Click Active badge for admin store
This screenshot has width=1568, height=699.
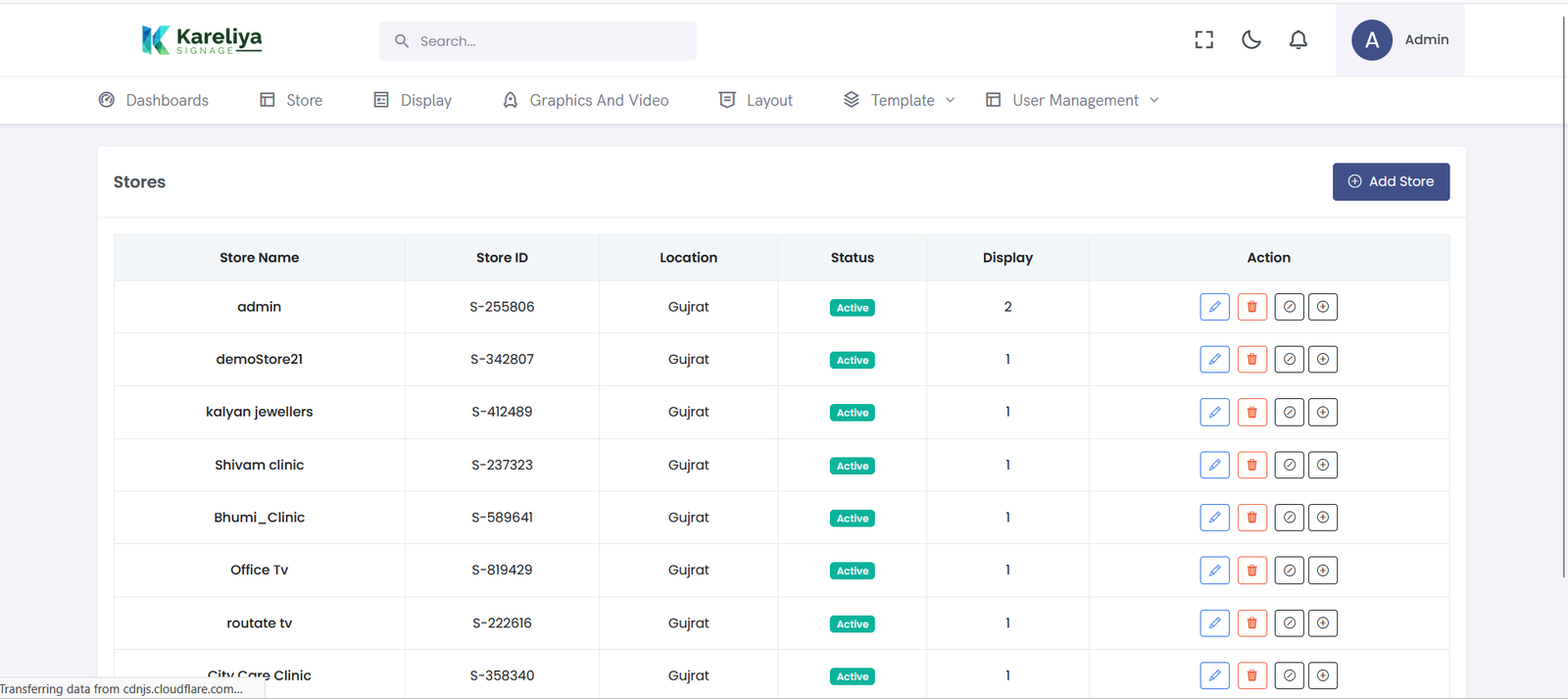[x=853, y=308]
